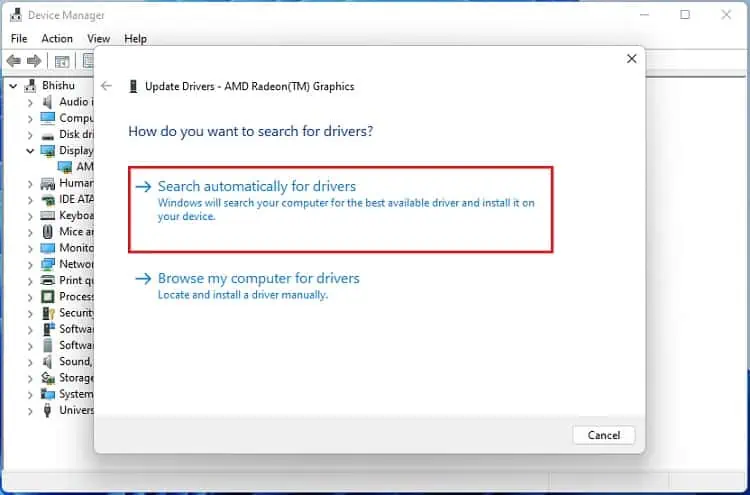Open the File menu

click(19, 39)
